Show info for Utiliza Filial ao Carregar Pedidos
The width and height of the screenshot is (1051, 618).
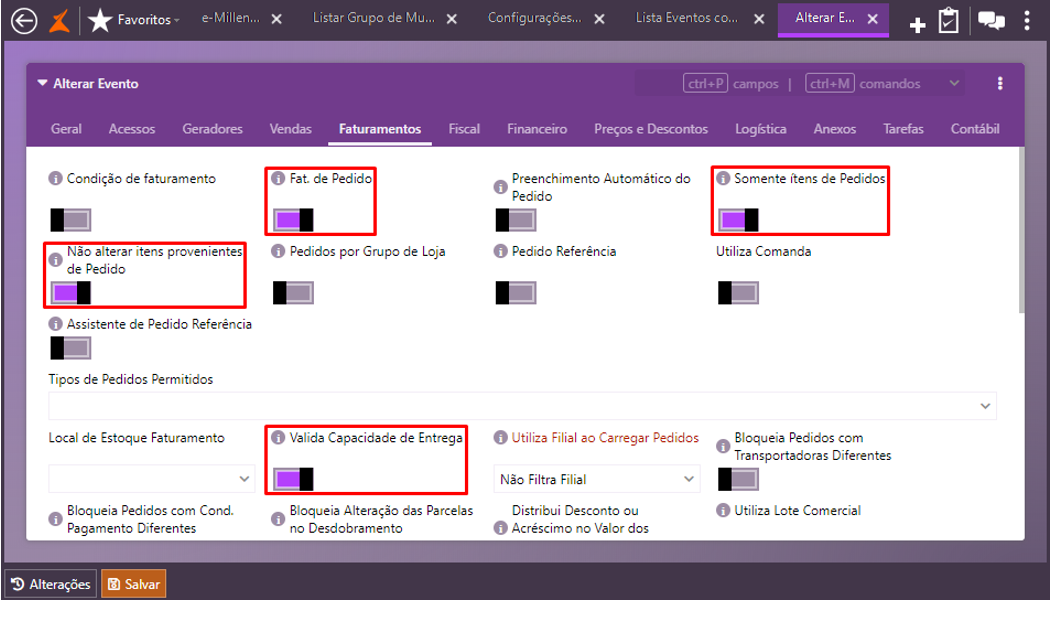coord(500,438)
